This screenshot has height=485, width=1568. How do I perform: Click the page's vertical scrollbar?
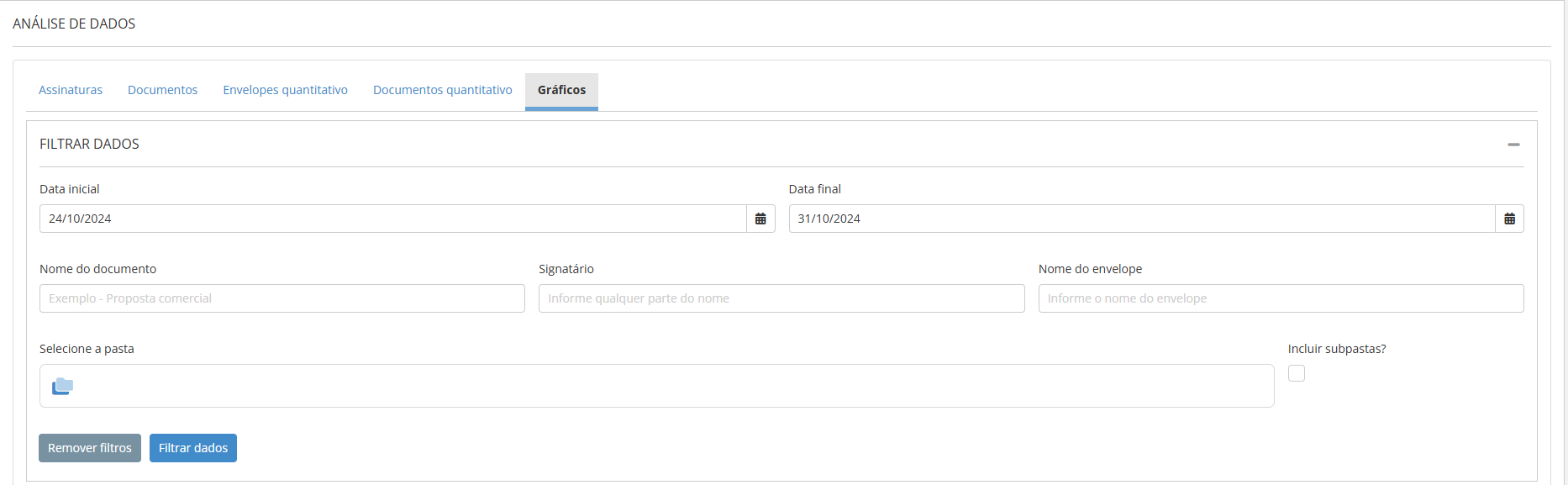click(1564, 242)
